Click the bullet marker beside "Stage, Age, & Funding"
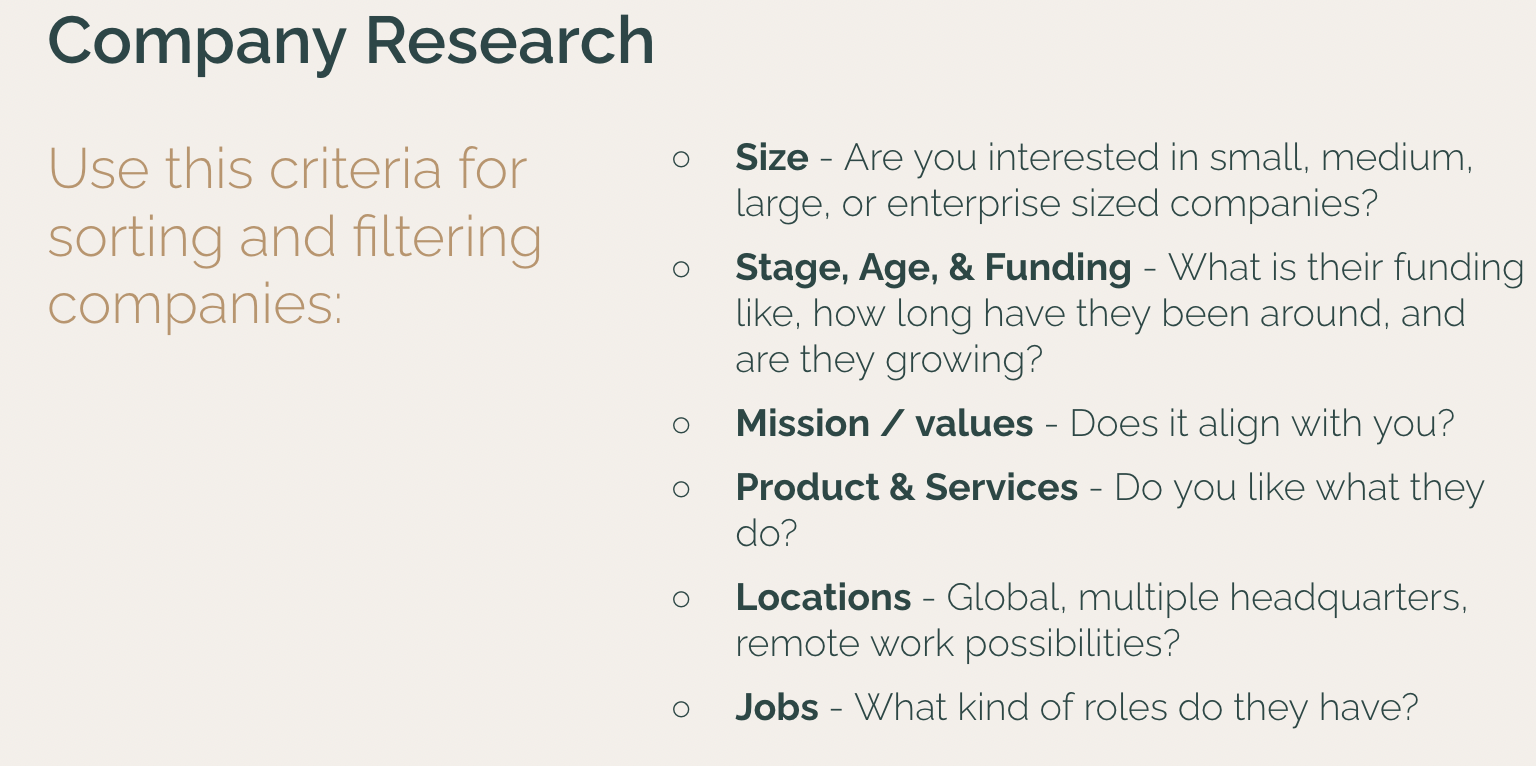Screen dimensions: 1536x766 pos(682,268)
